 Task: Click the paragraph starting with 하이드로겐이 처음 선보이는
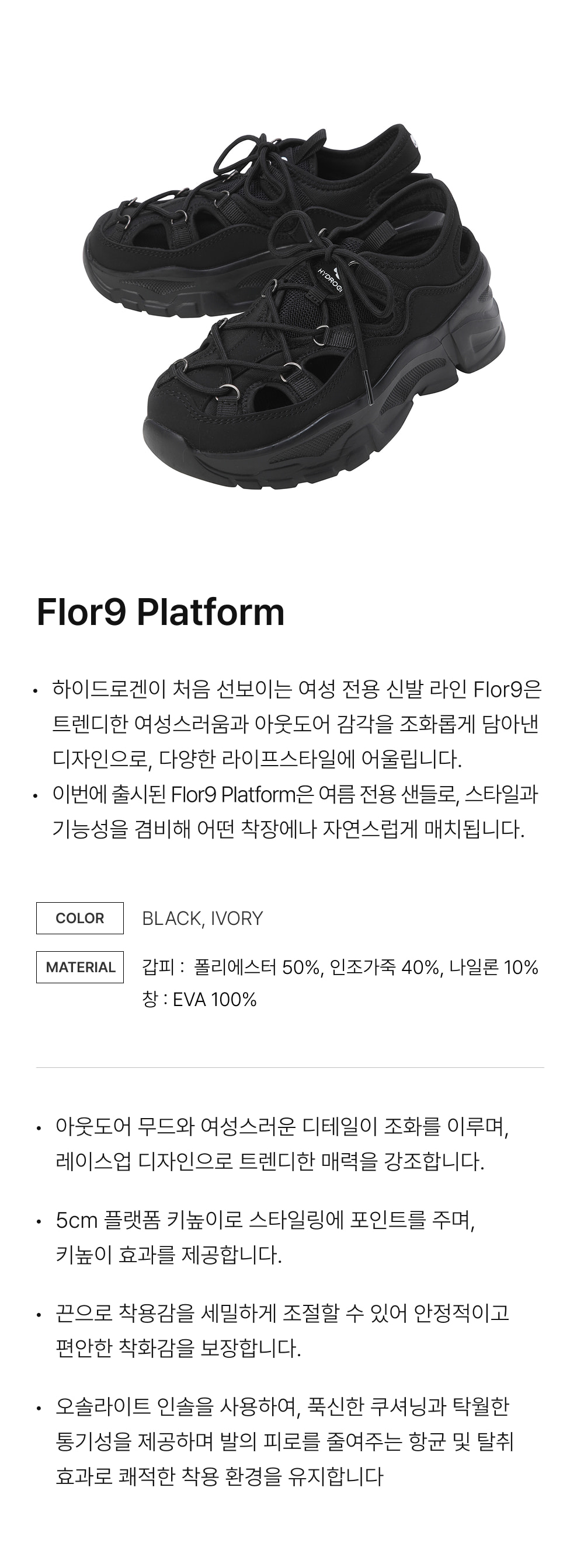(x=297, y=724)
